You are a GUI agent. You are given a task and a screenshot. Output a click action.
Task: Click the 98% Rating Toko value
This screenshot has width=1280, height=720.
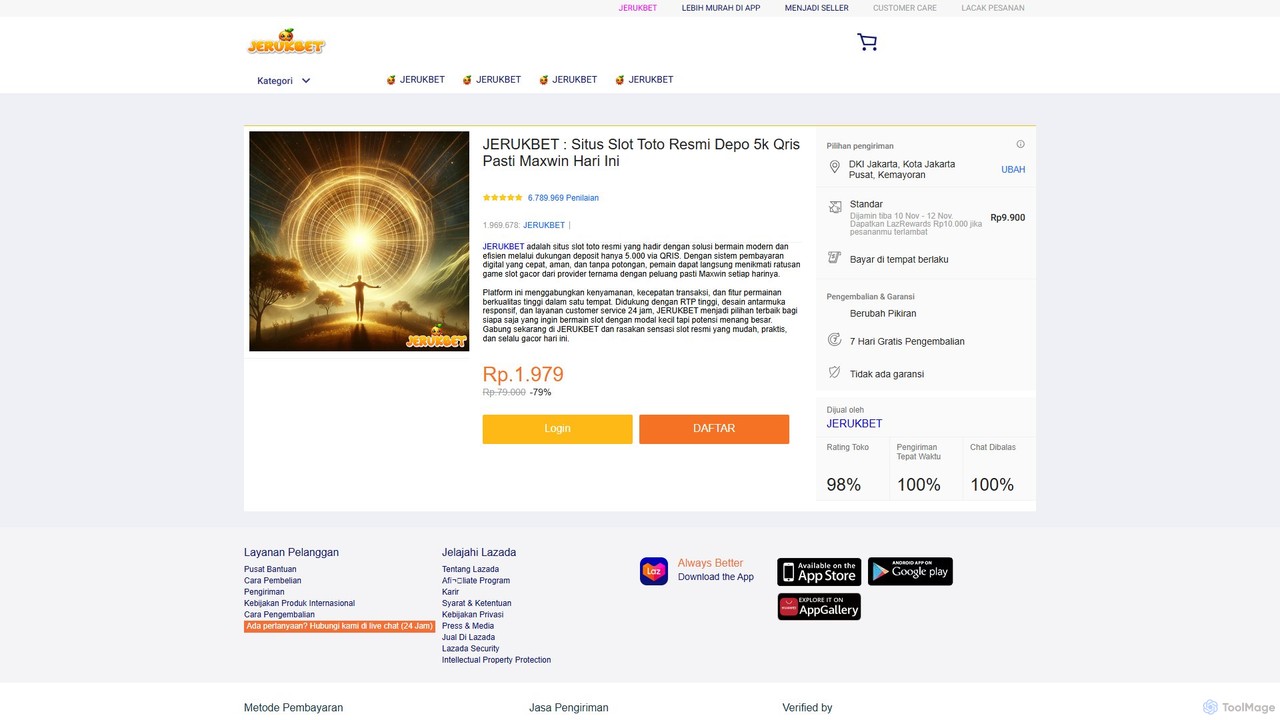[843, 485]
